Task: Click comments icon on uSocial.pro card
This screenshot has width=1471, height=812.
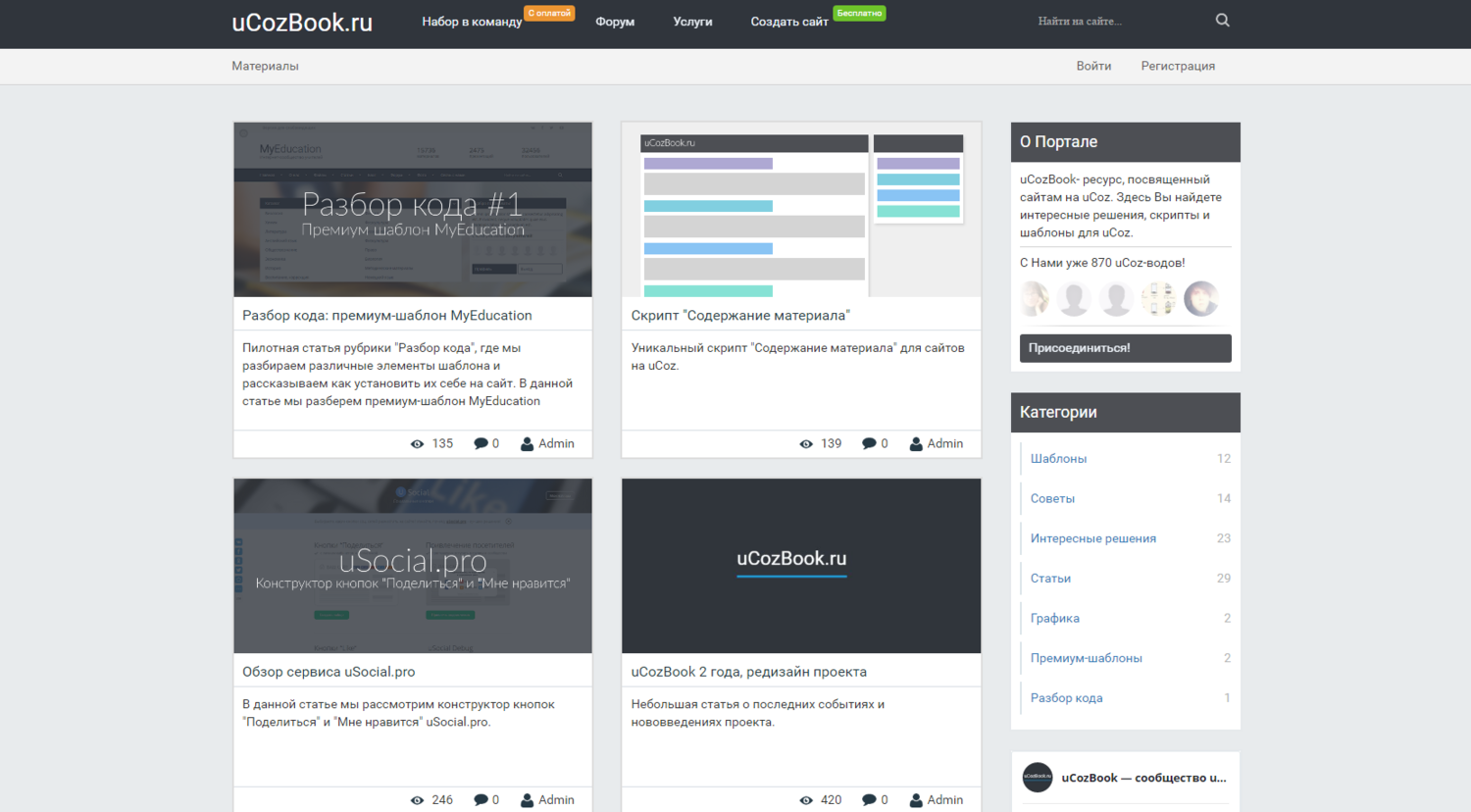Action: tap(481, 799)
